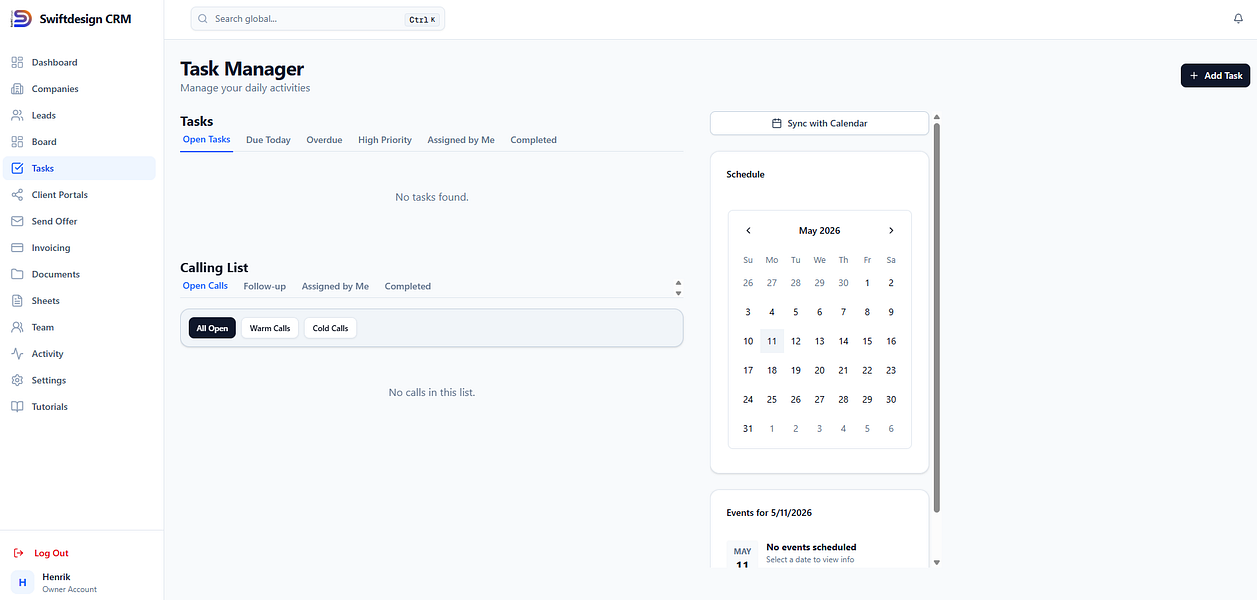Viewport: 1257px width, 600px height.
Task: Switch to the Due Today tab
Action: point(268,140)
